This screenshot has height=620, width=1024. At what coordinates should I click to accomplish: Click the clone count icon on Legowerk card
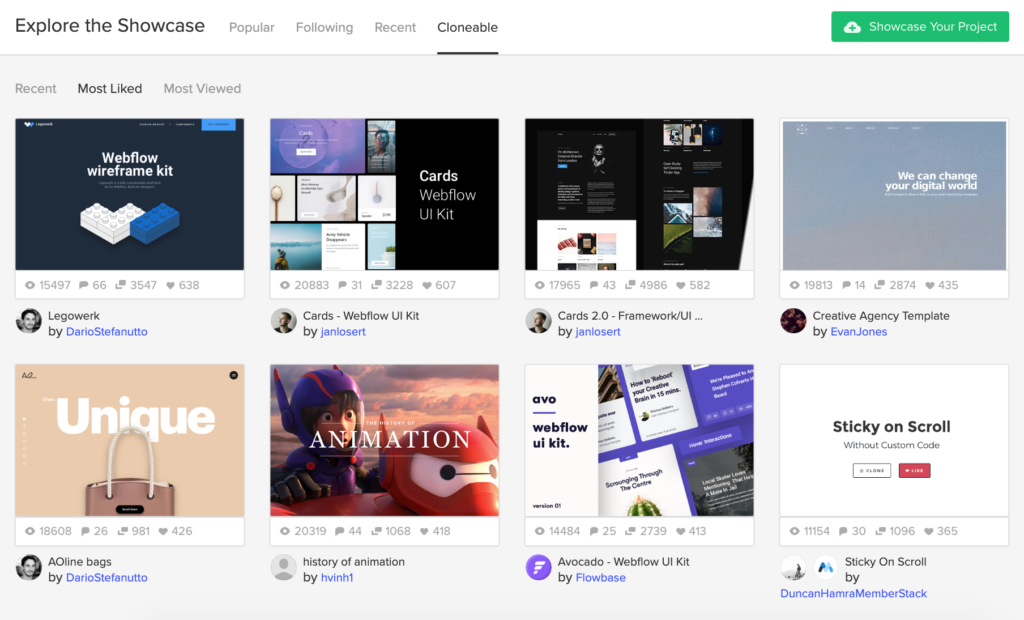pyautogui.click(x=121, y=285)
